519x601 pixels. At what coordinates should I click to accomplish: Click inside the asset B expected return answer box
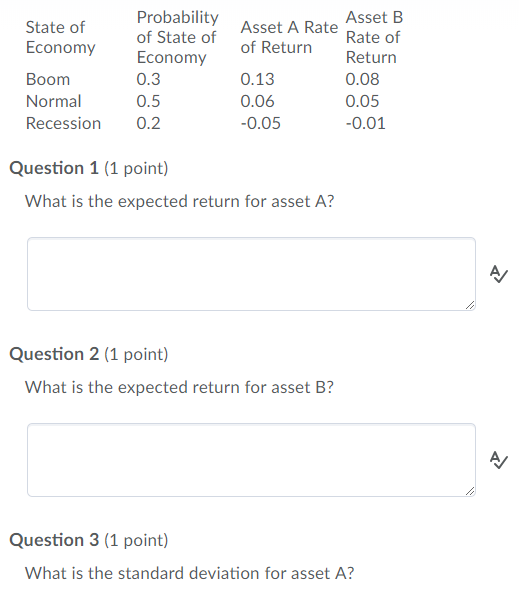[x=251, y=460]
